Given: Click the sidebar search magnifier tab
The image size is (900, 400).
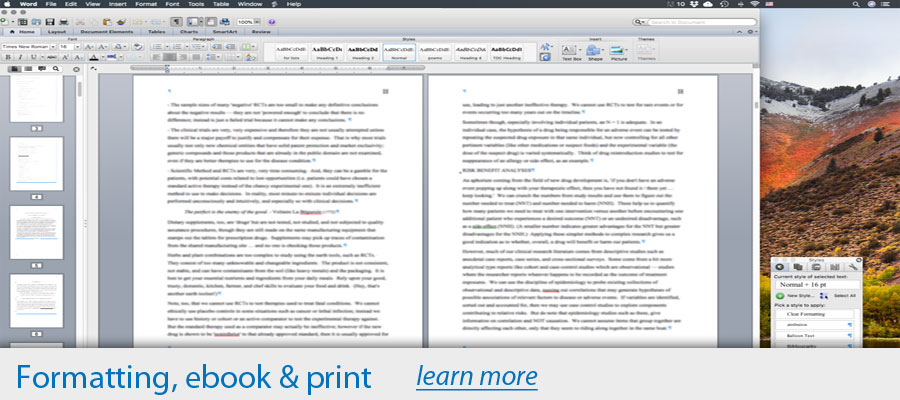Looking at the screenshot, I should pos(56,69).
